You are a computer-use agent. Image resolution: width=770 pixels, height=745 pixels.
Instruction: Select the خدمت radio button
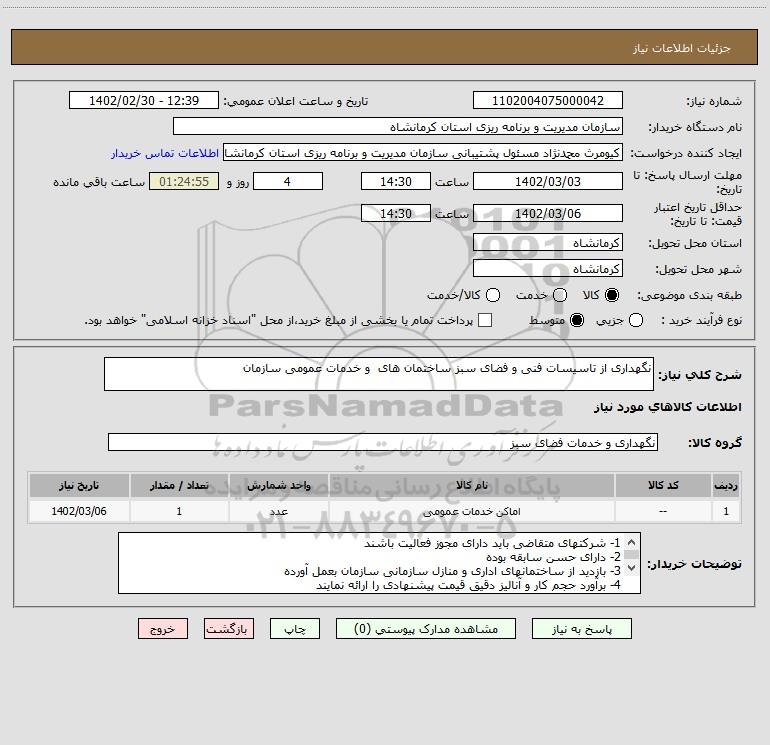coord(560,295)
